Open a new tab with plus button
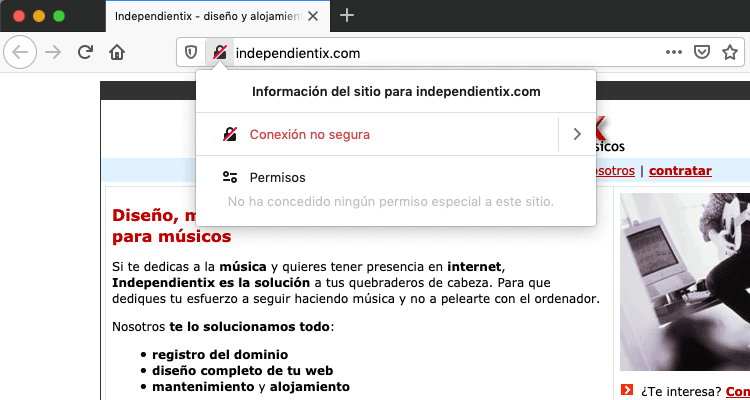 347,16
